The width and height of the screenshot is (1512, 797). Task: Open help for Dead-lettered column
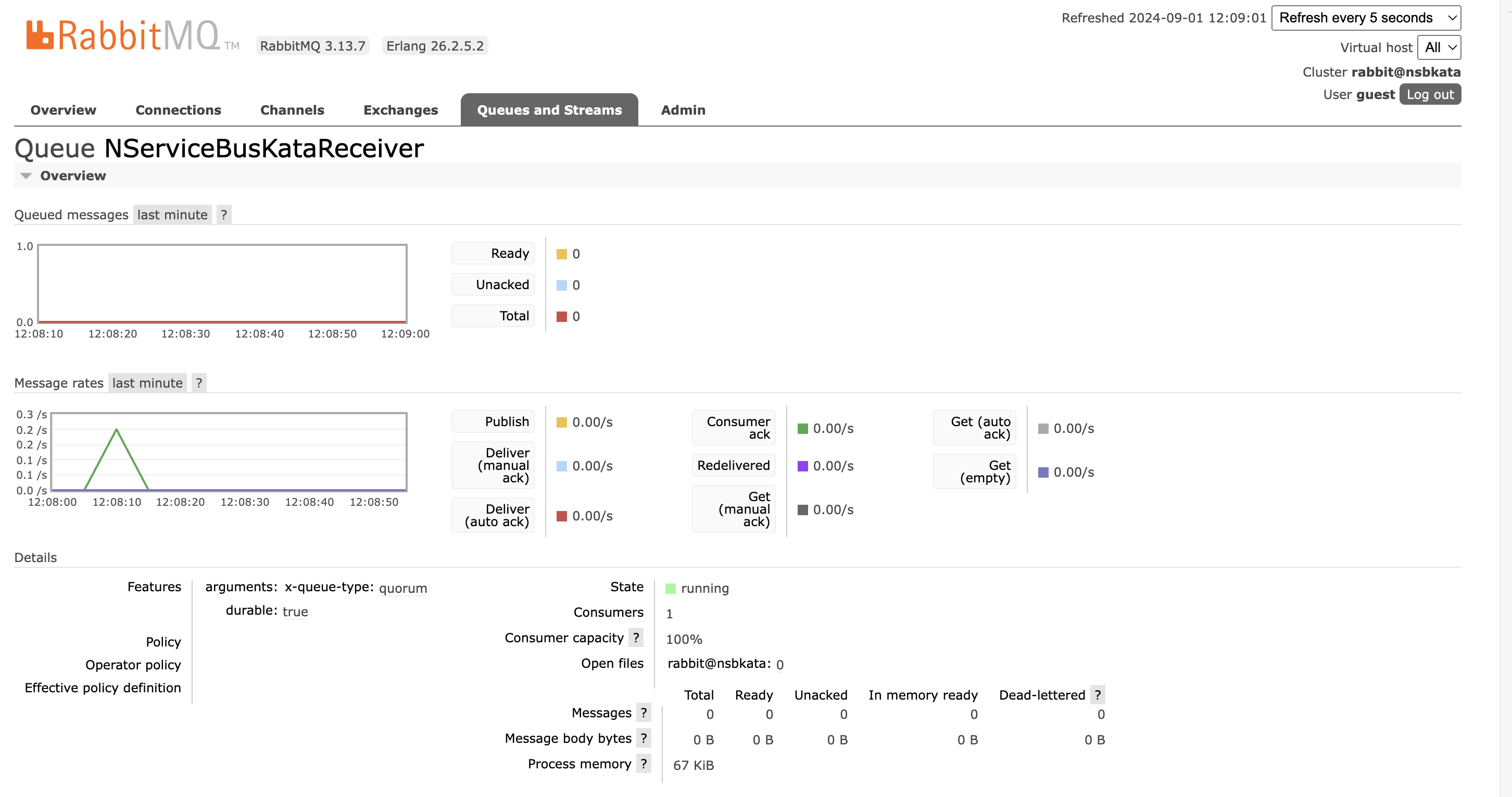tap(1098, 694)
